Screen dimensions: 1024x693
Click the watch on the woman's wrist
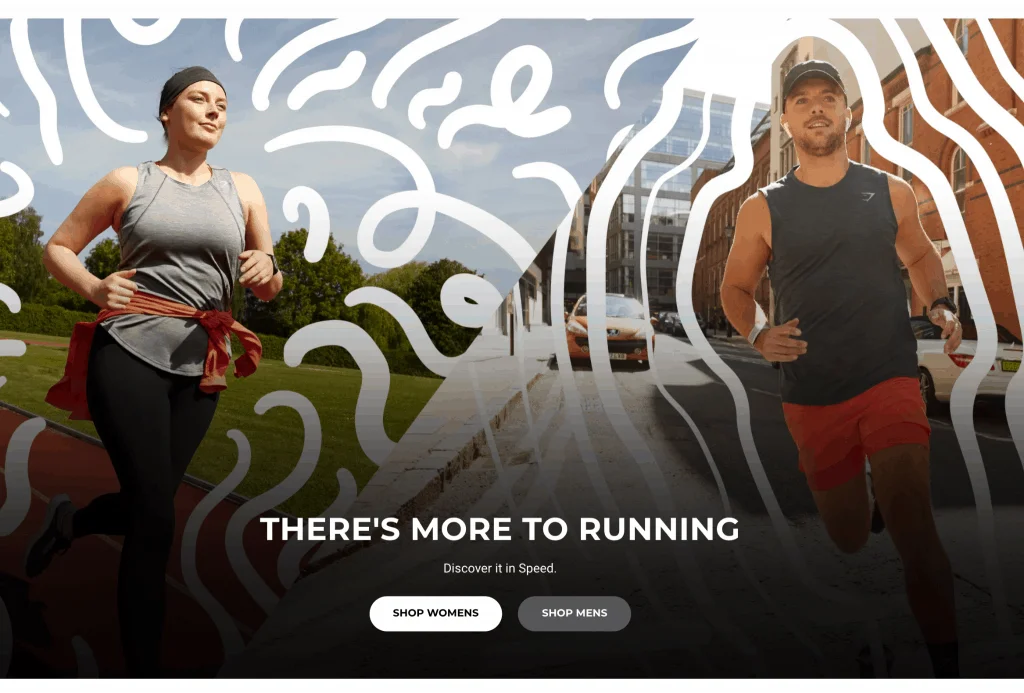273,264
